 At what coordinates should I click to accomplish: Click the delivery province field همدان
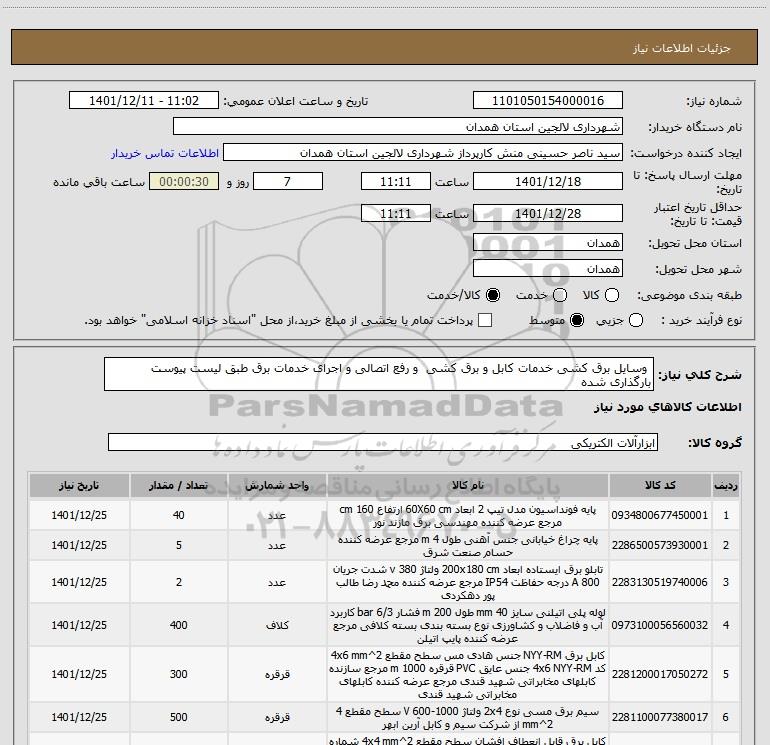click(548, 242)
